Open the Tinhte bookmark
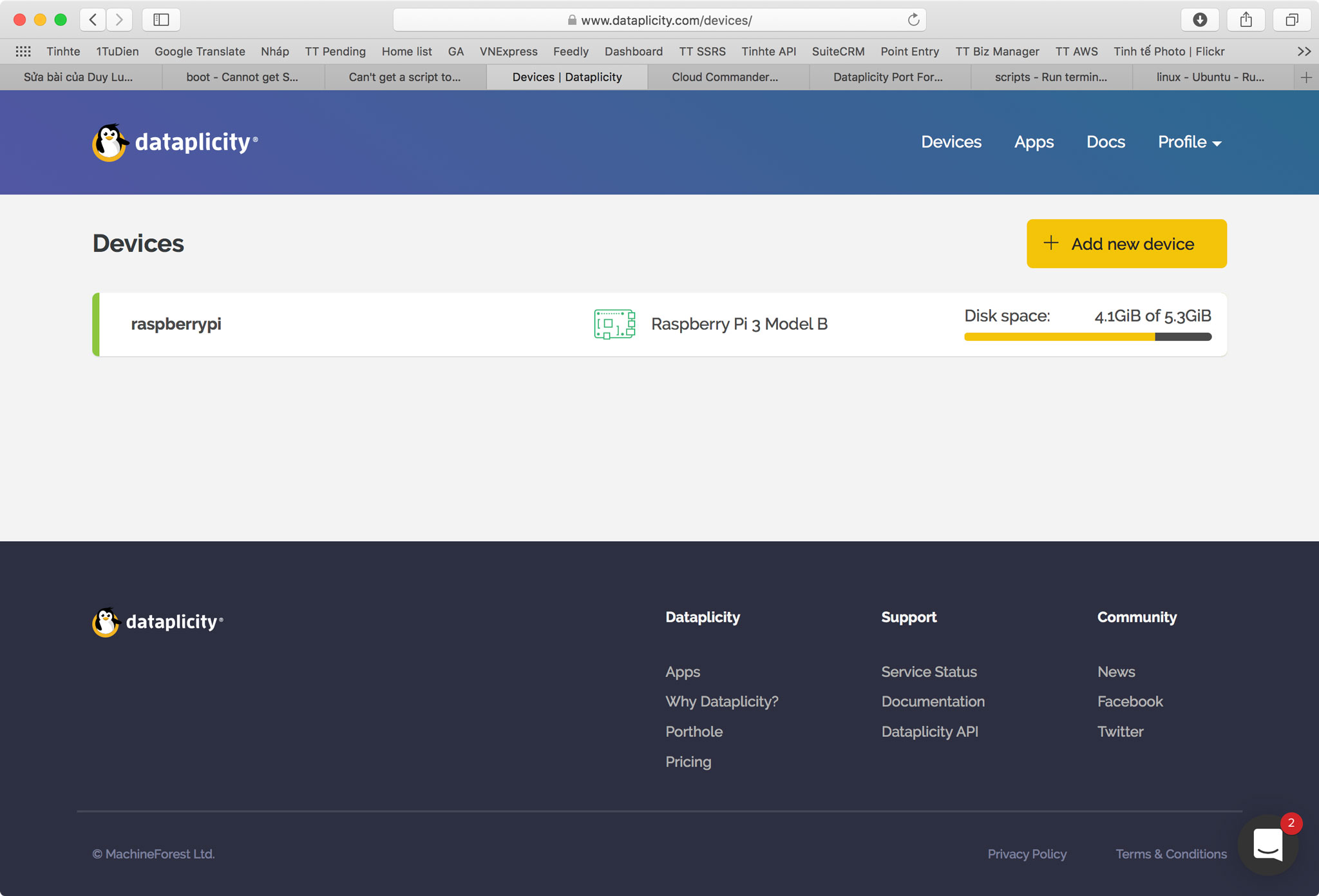The image size is (1319, 896). pos(63,52)
